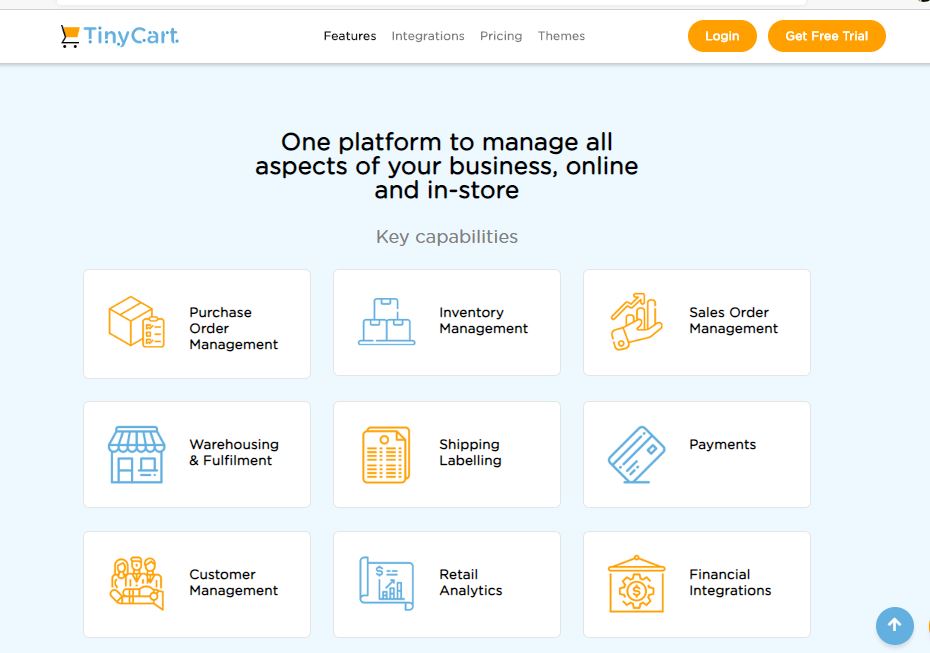Click the Warehousing & Fulfilment store icon

(x=136, y=454)
